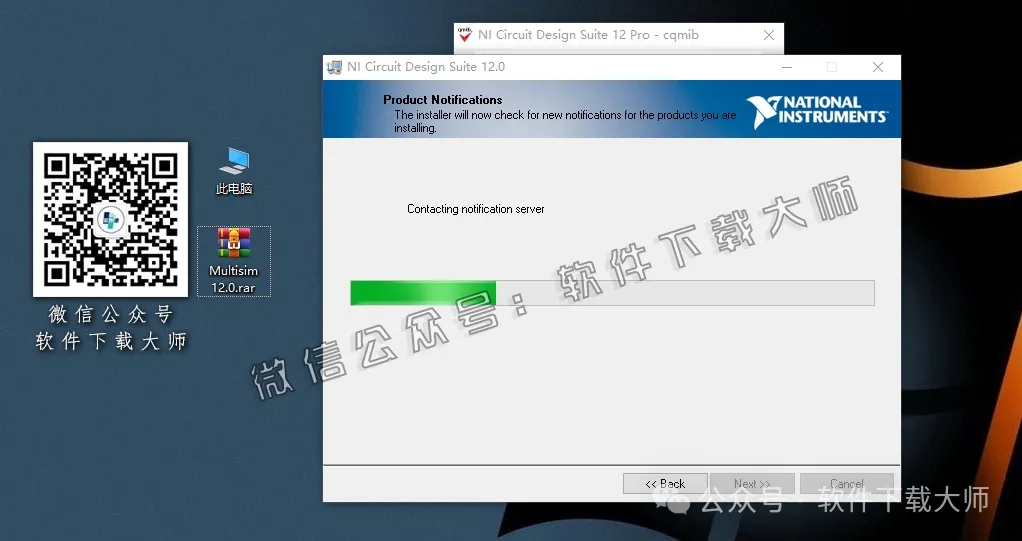Click the installer icon in the 12.0 title bar
Image resolution: width=1022 pixels, height=541 pixels.
[334, 67]
